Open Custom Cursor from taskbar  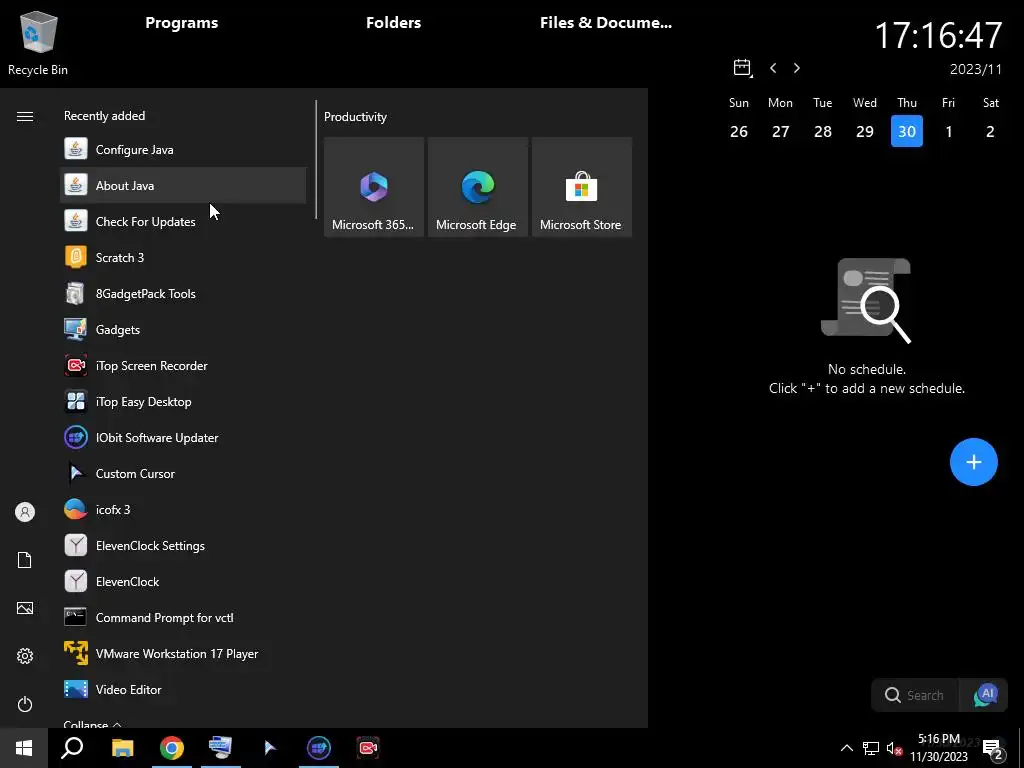click(270, 748)
